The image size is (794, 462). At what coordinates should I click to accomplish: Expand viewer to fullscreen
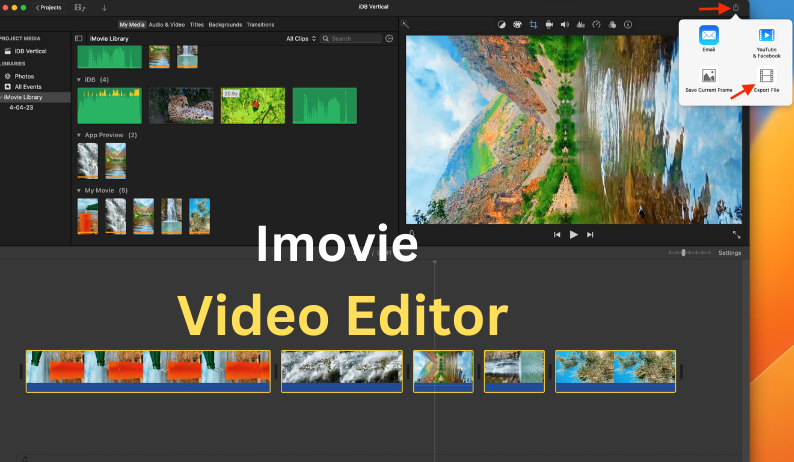[736, 235]
